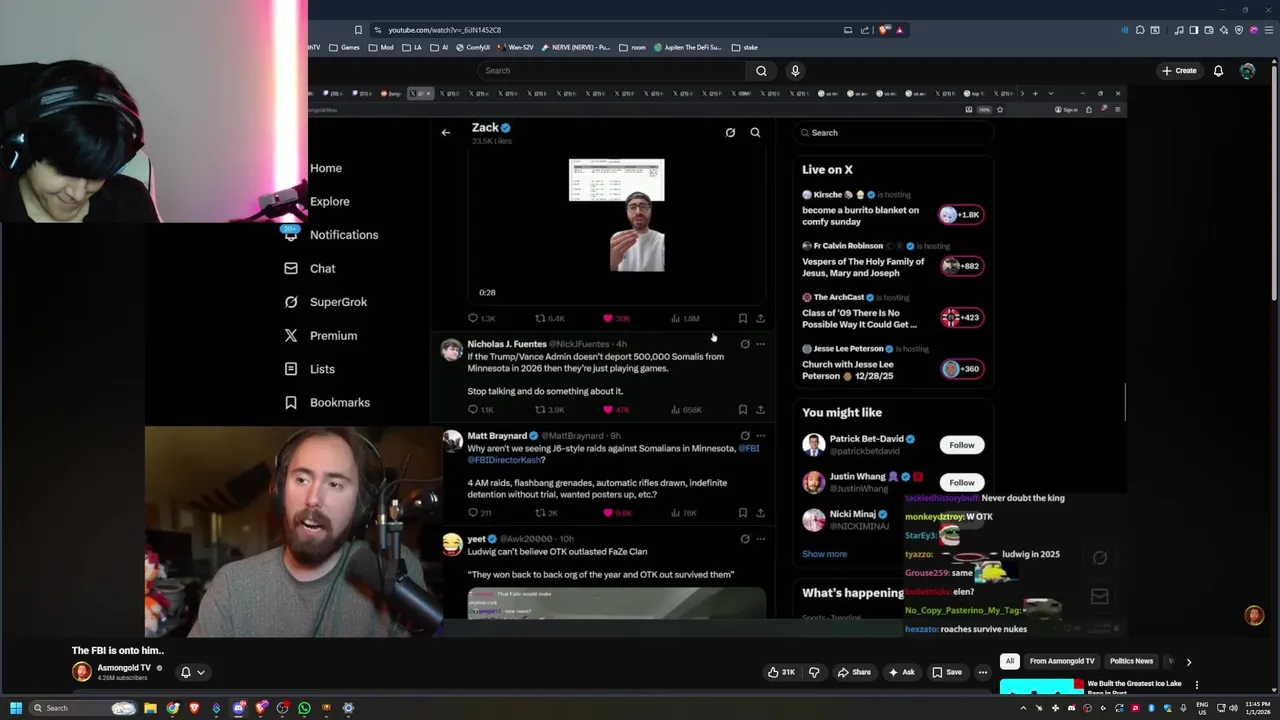Open WhatsApp from taskbar
The height and width of the screenshot is (720, 1280).
(x=304, y=708)
